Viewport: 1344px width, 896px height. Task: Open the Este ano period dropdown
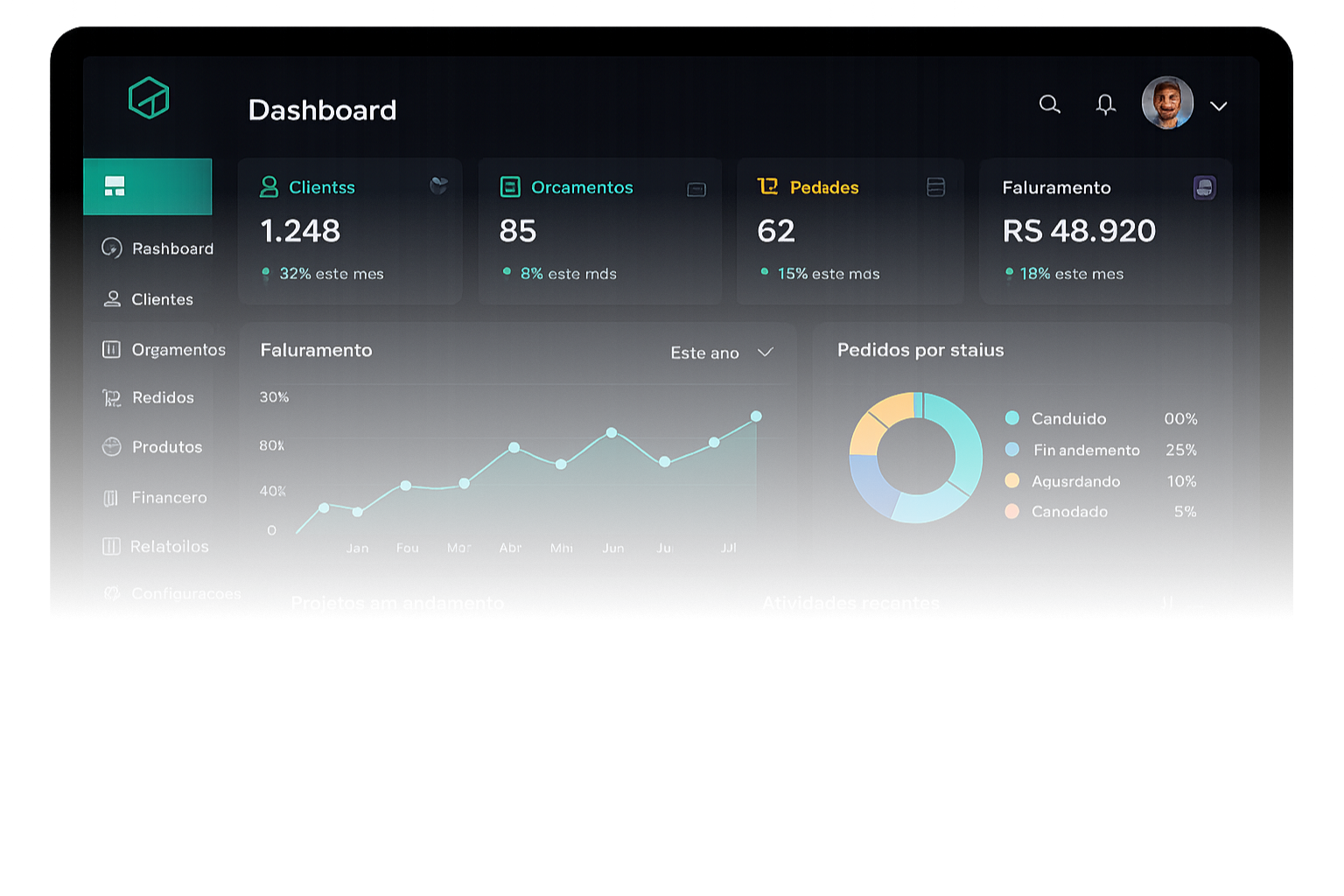[722, 353]
